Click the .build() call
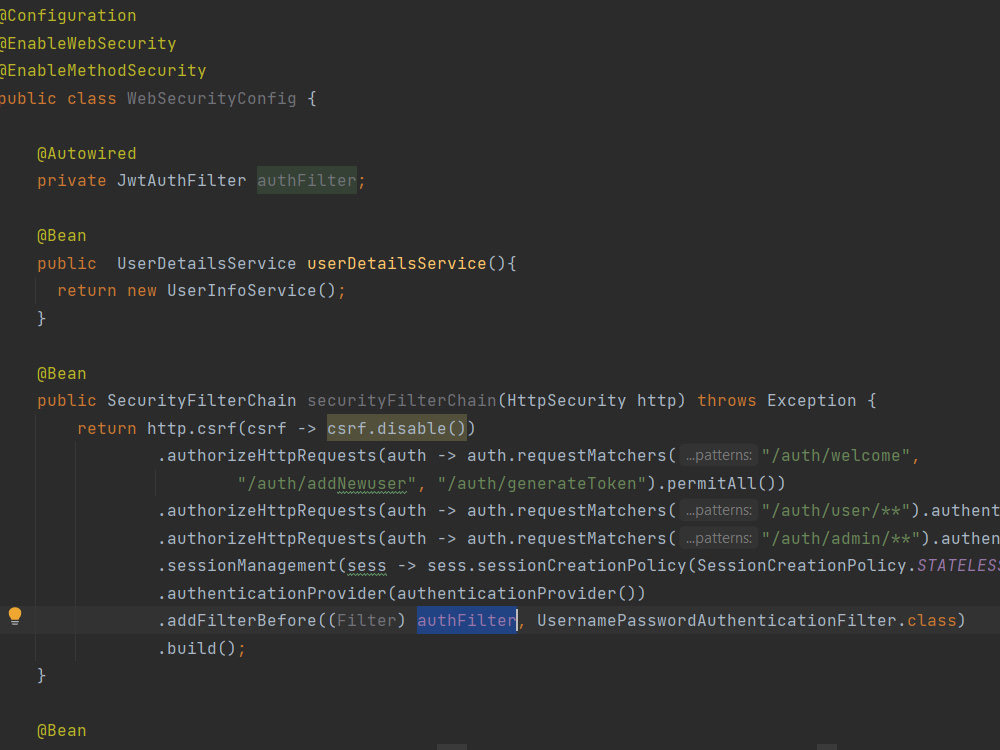 [x=197, y=649]
